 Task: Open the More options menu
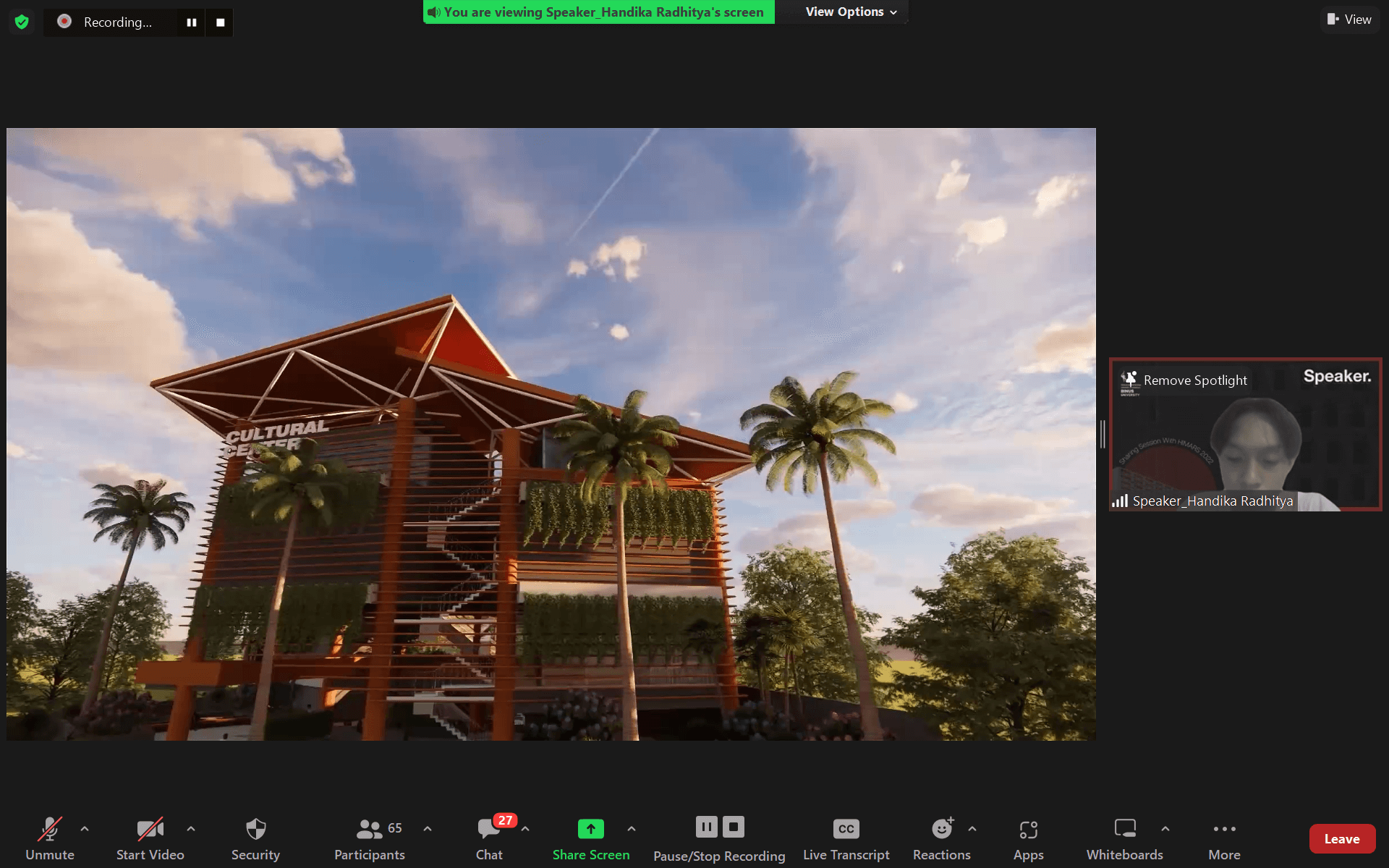[1225, 839]
